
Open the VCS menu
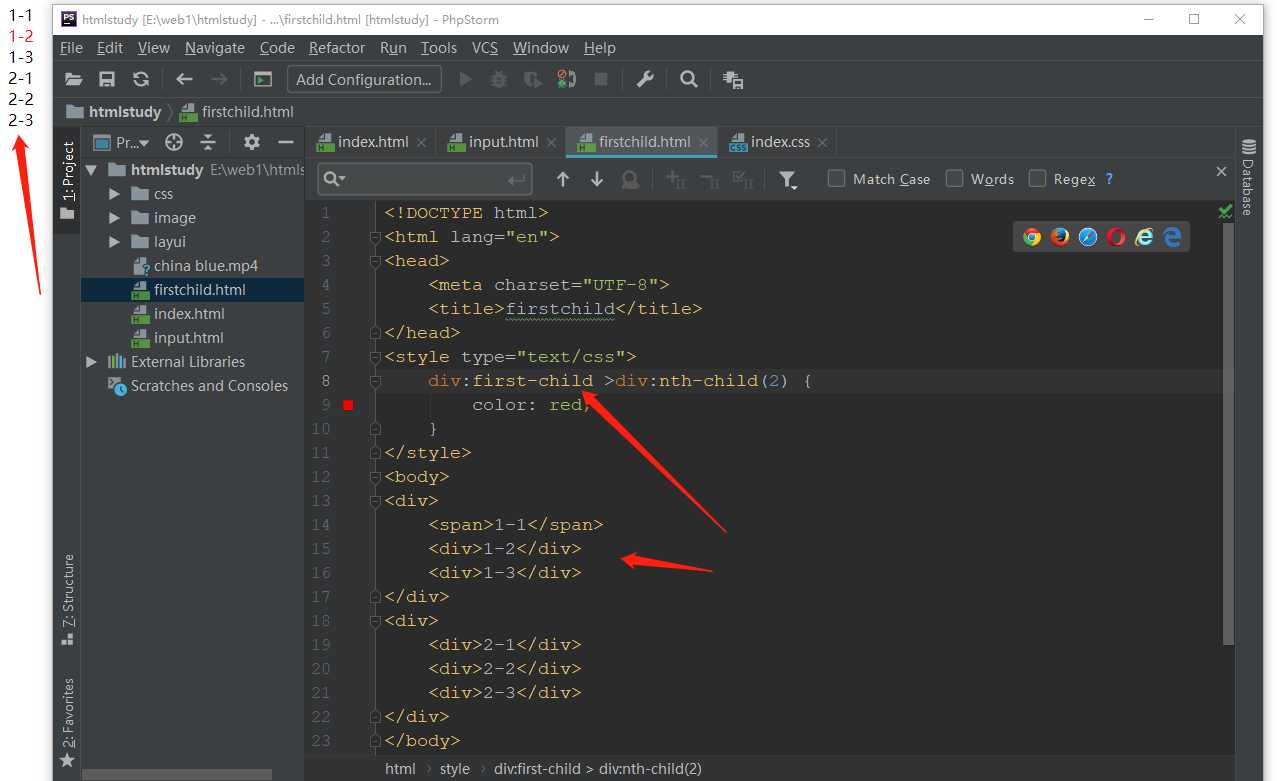coord(485,47)
